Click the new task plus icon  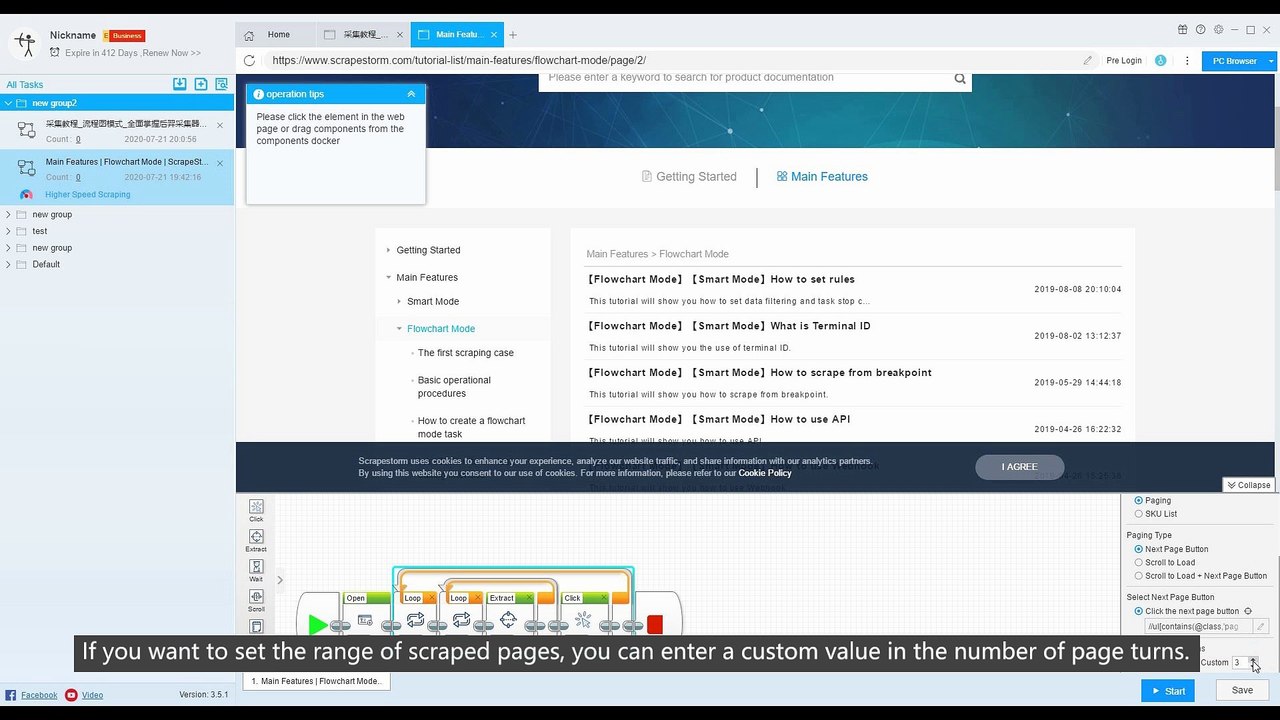coord(201,84)
